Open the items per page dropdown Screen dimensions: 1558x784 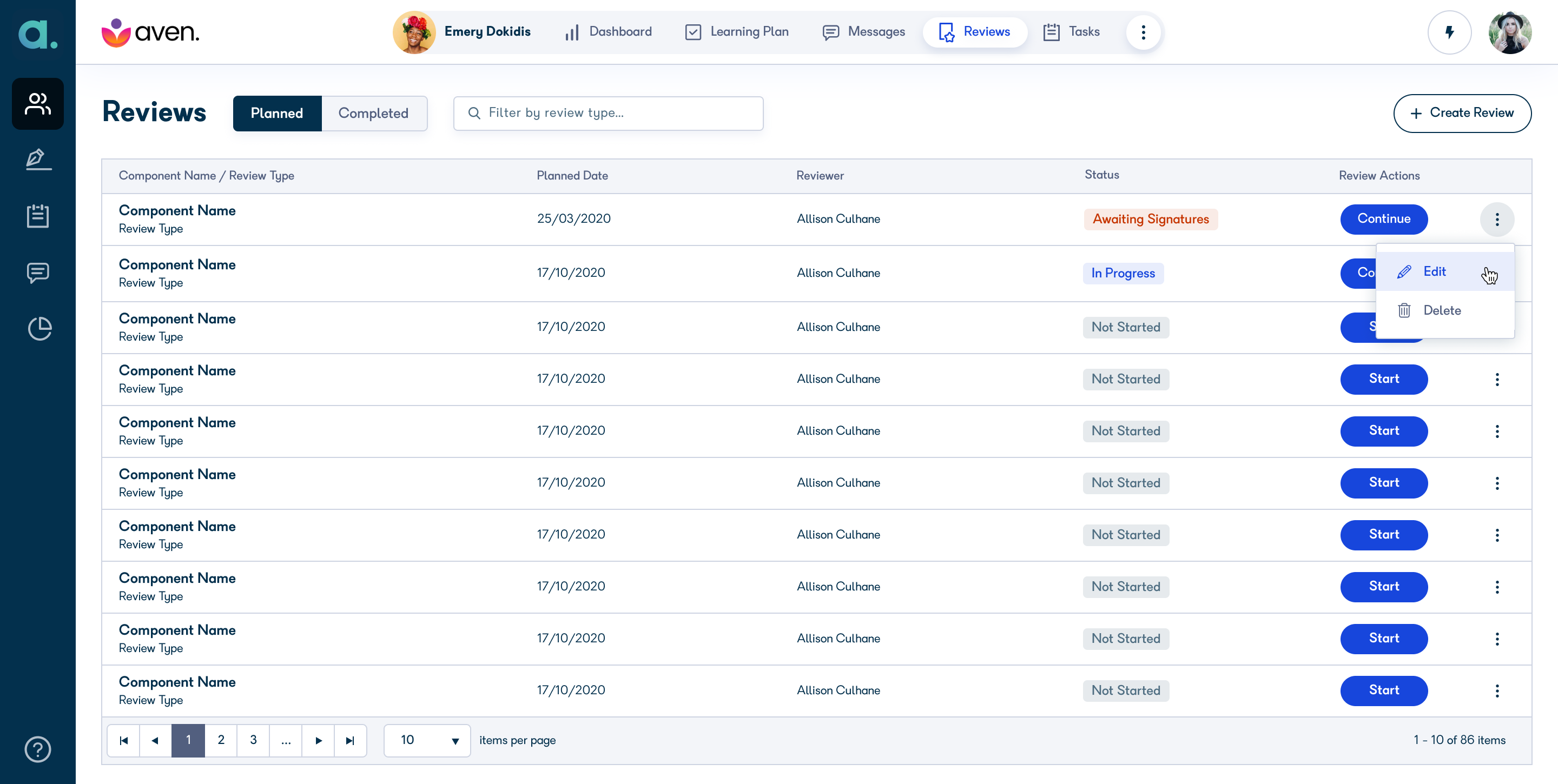point(427,740)
